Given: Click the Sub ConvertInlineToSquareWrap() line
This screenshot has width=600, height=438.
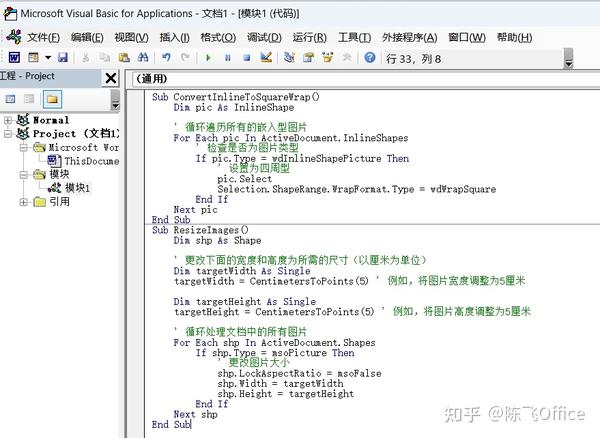Looking at the screenshot, I should [235, 97].
